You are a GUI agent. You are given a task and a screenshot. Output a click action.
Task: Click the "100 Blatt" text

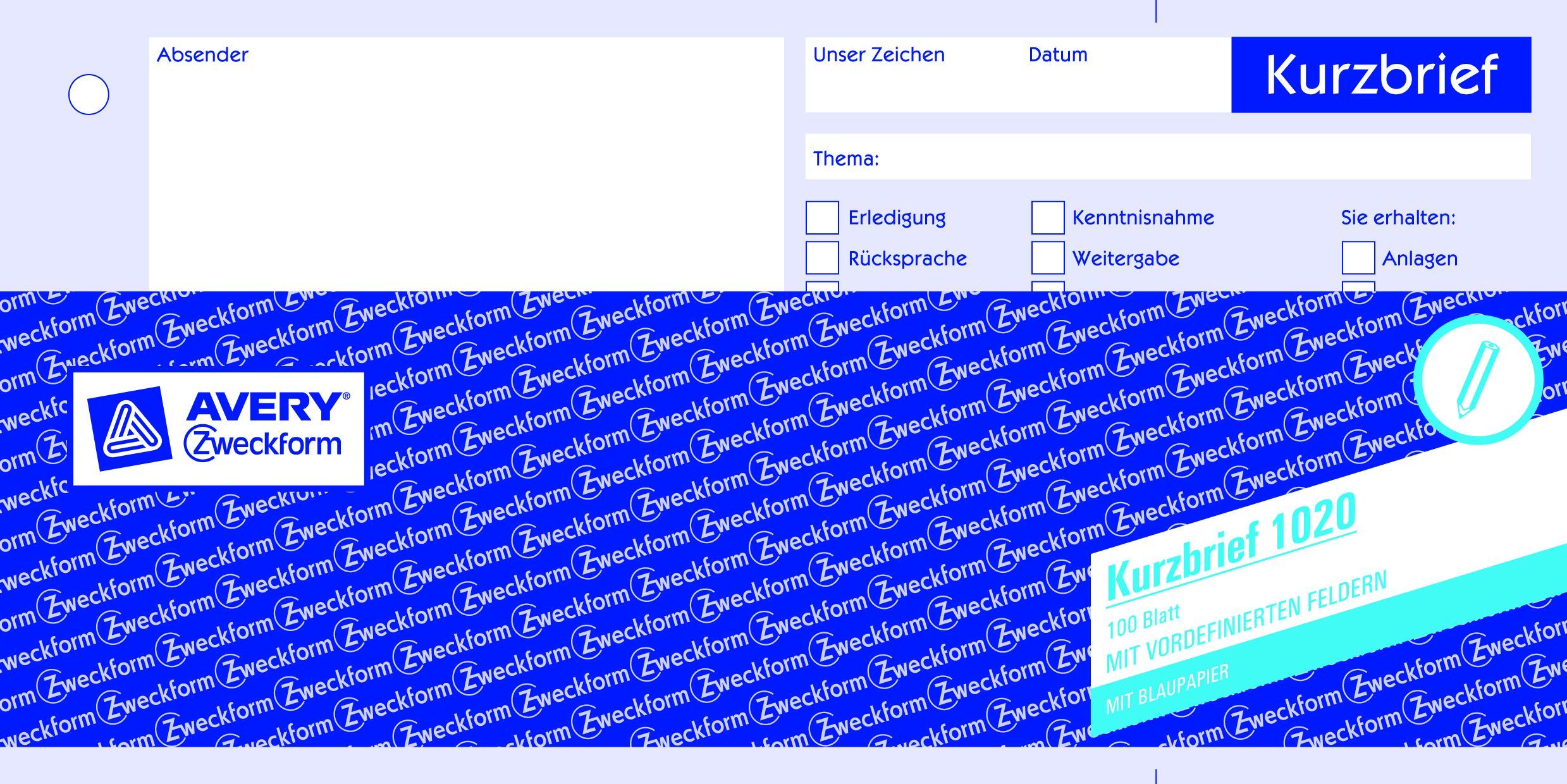click(1144, 621)
